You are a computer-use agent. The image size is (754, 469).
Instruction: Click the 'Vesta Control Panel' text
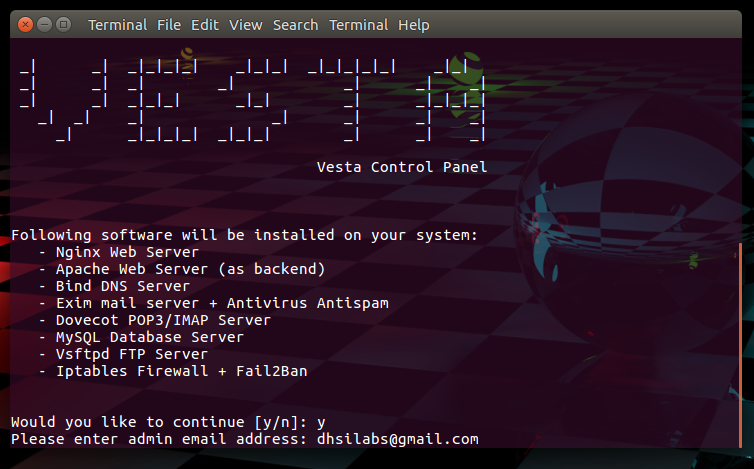click(x=402, y=167)
